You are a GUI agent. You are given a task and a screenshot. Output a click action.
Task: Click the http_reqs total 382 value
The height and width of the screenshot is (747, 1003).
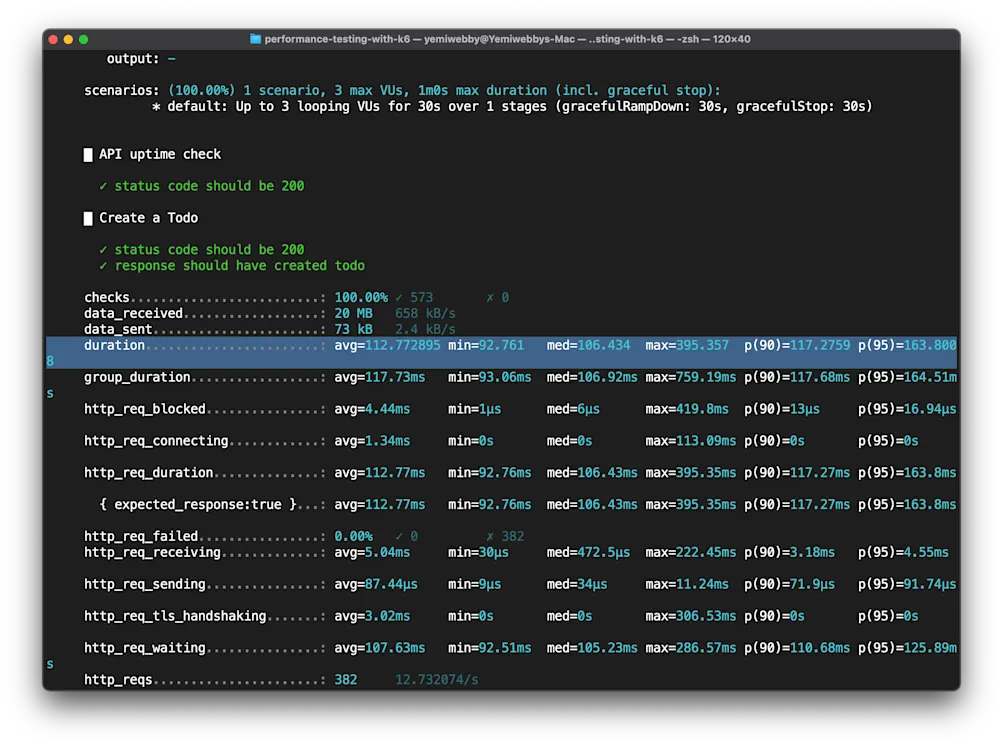pos(345,680)
